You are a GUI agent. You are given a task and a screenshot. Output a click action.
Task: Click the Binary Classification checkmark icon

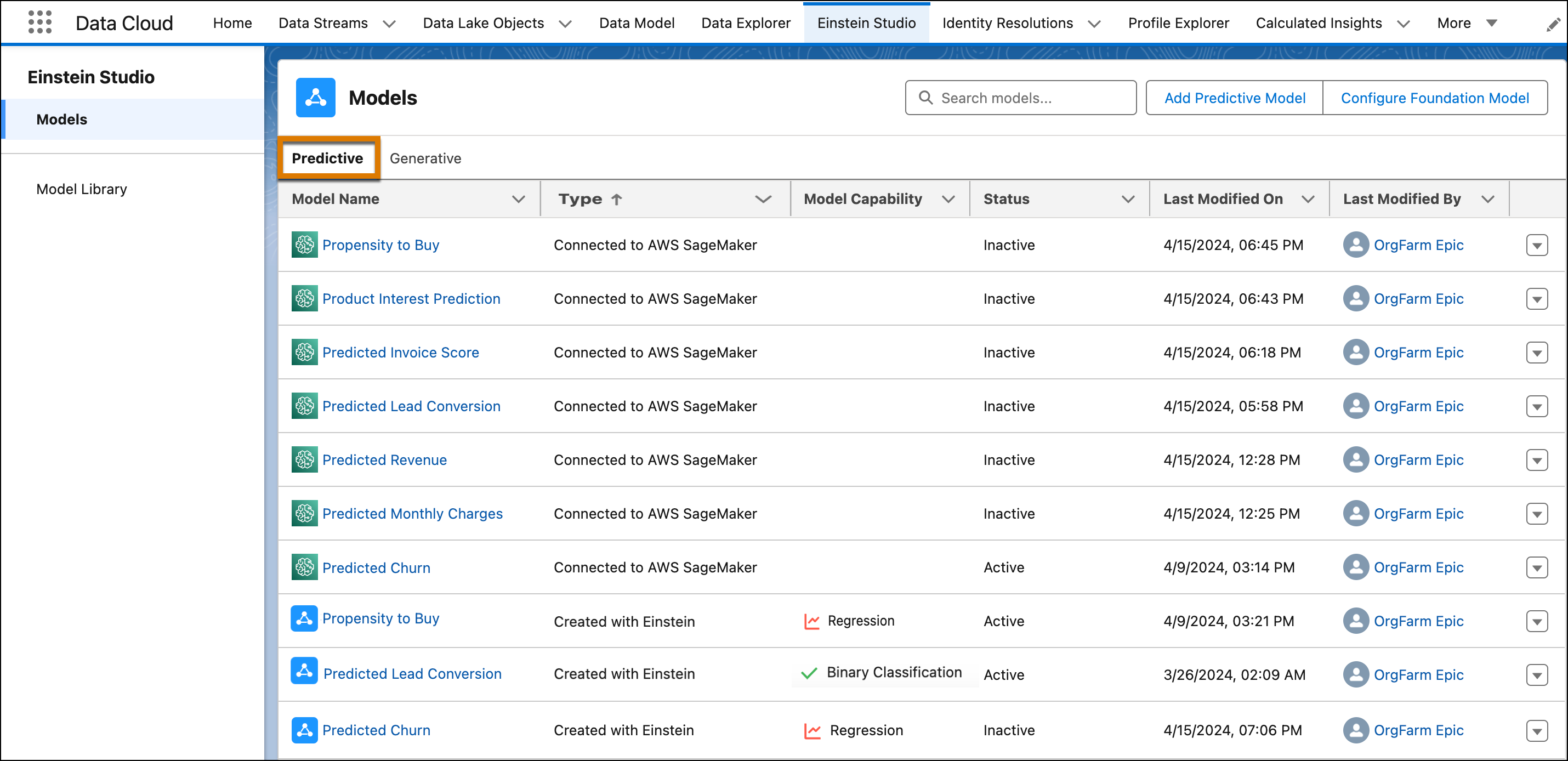pyautogui.click(x=809, y=673)
